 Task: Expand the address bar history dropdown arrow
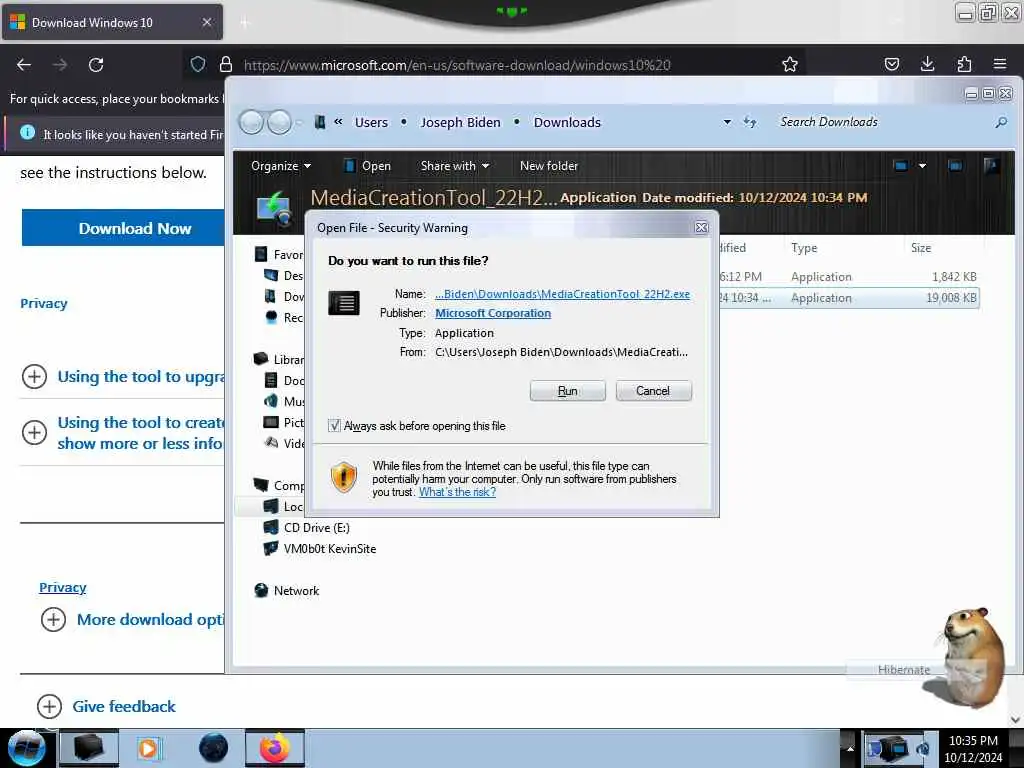click(727, 122)
